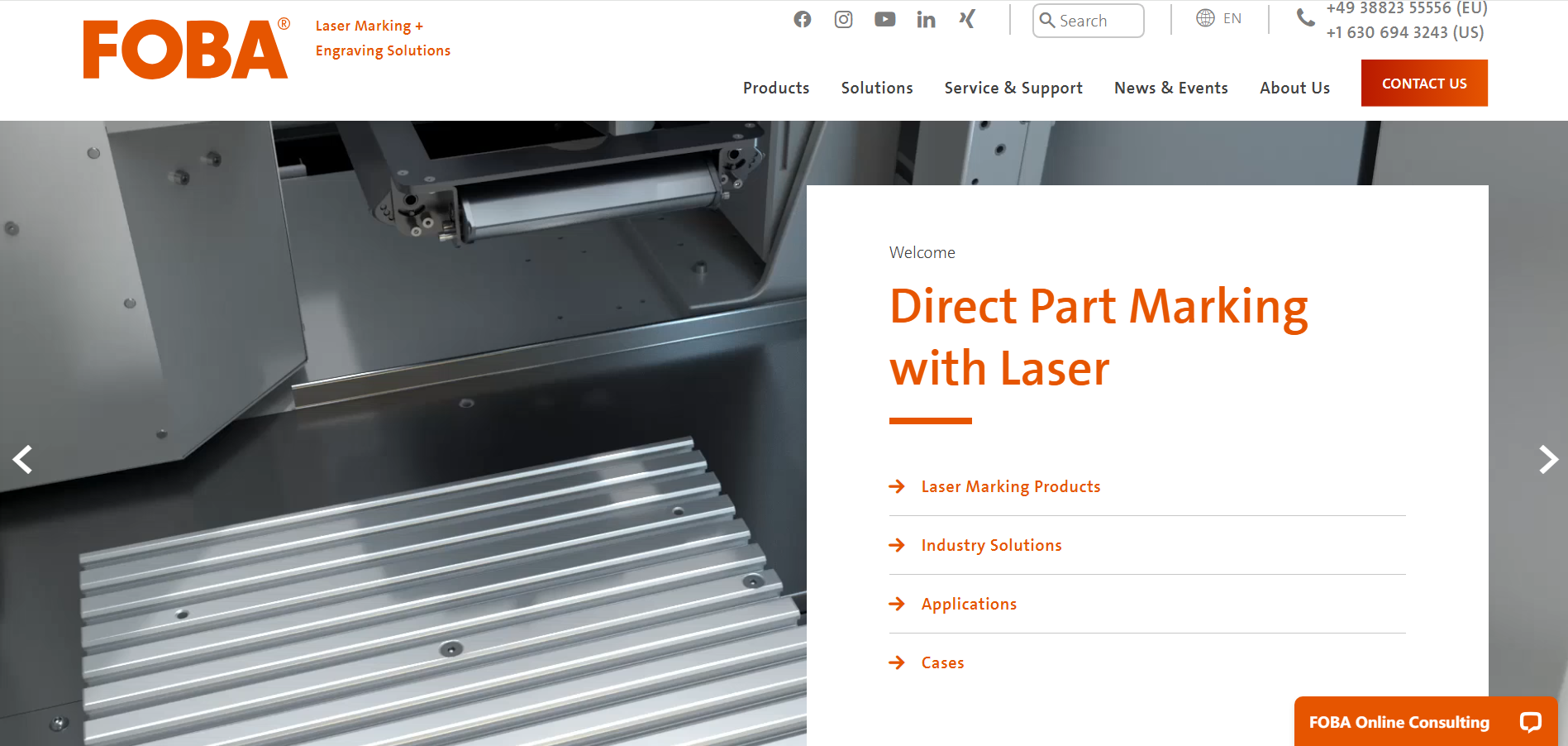
Task: Call the EU phone number
Action: coord(1406,8)
